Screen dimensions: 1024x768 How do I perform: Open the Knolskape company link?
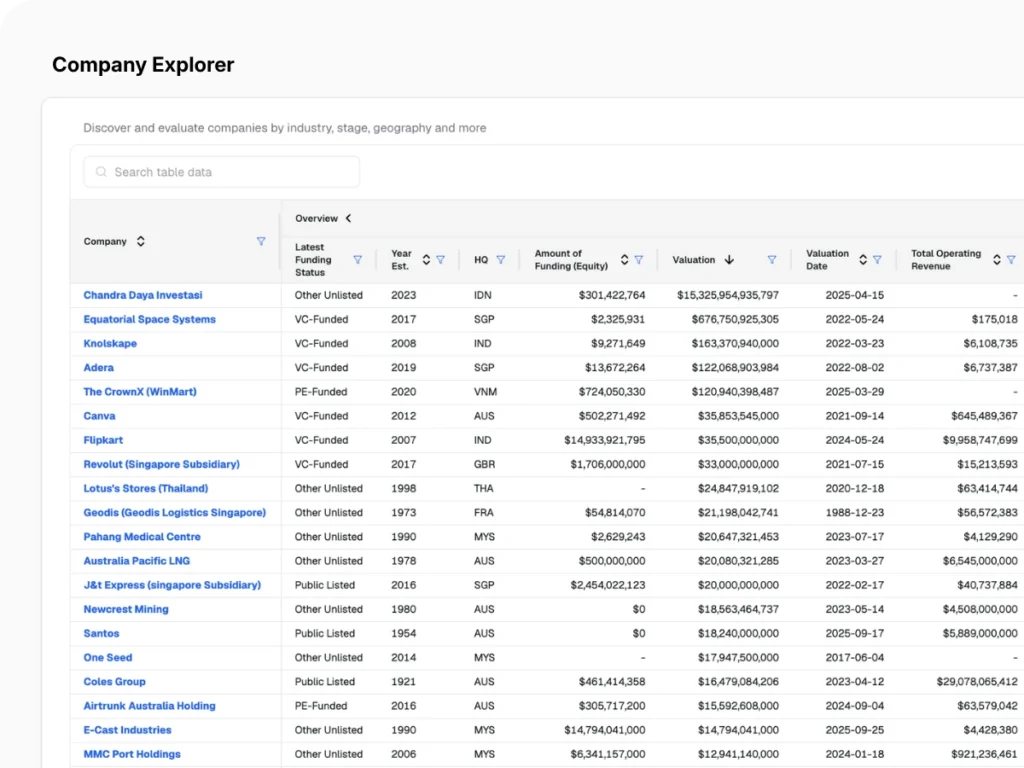[110, 344]
